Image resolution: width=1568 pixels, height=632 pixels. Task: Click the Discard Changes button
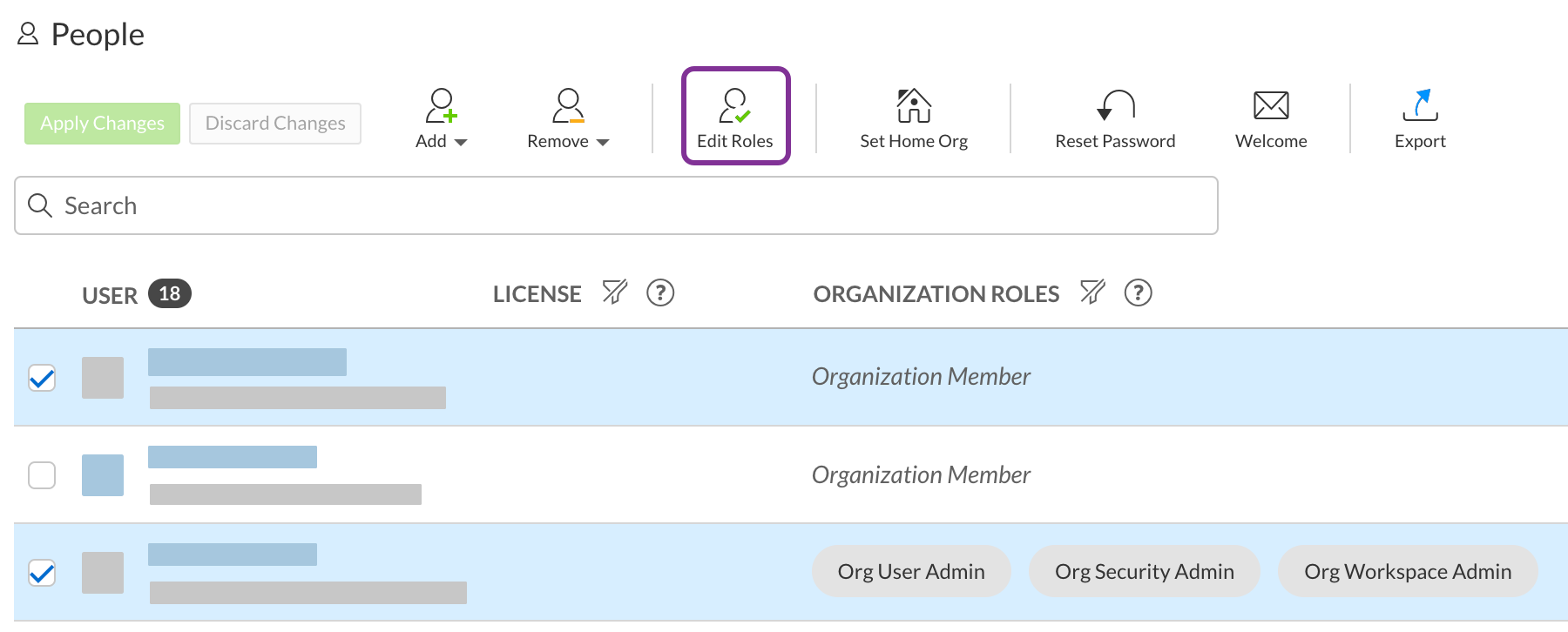(x=275, y=124)
